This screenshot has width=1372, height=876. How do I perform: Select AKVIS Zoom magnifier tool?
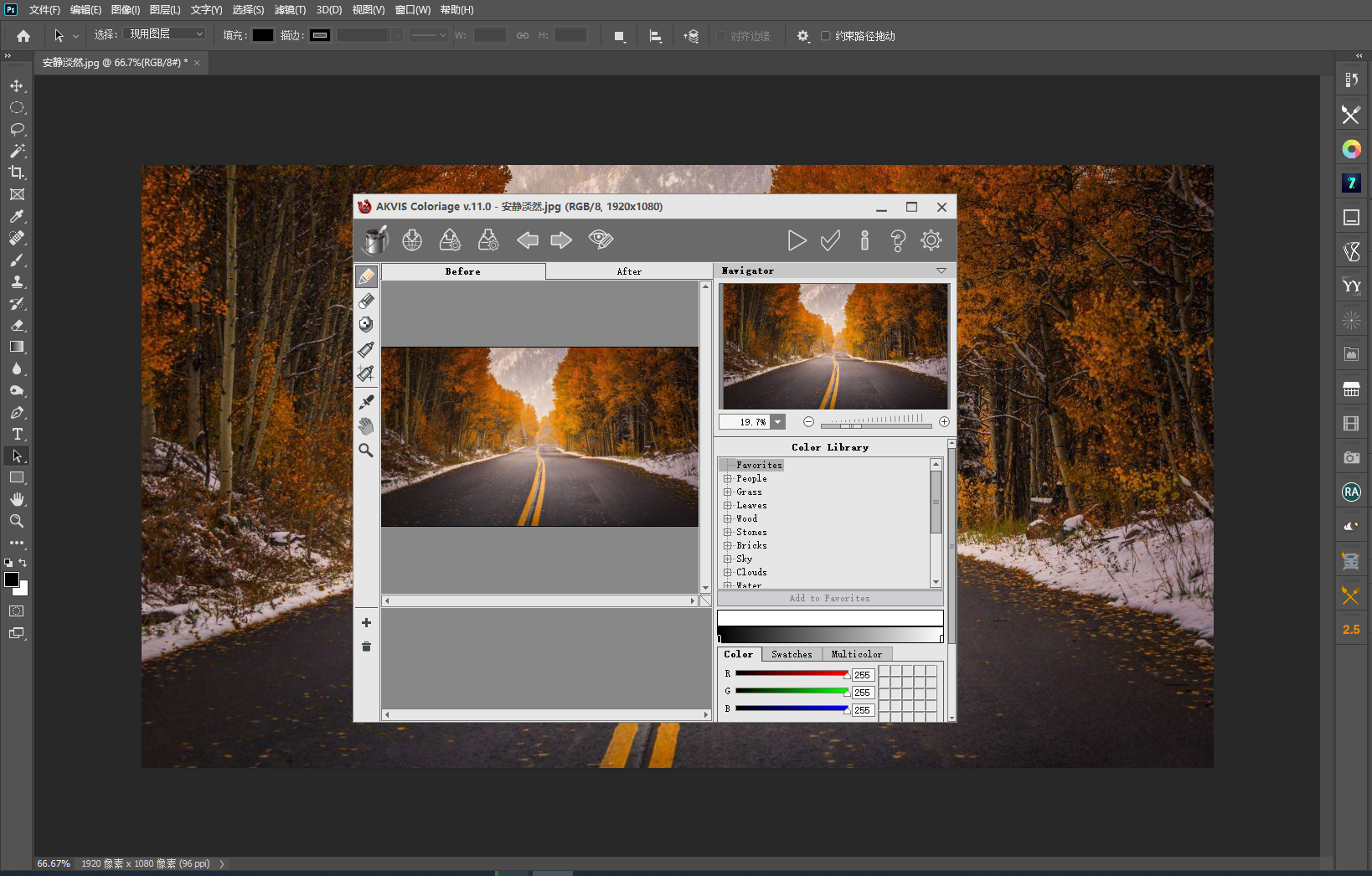366,451
